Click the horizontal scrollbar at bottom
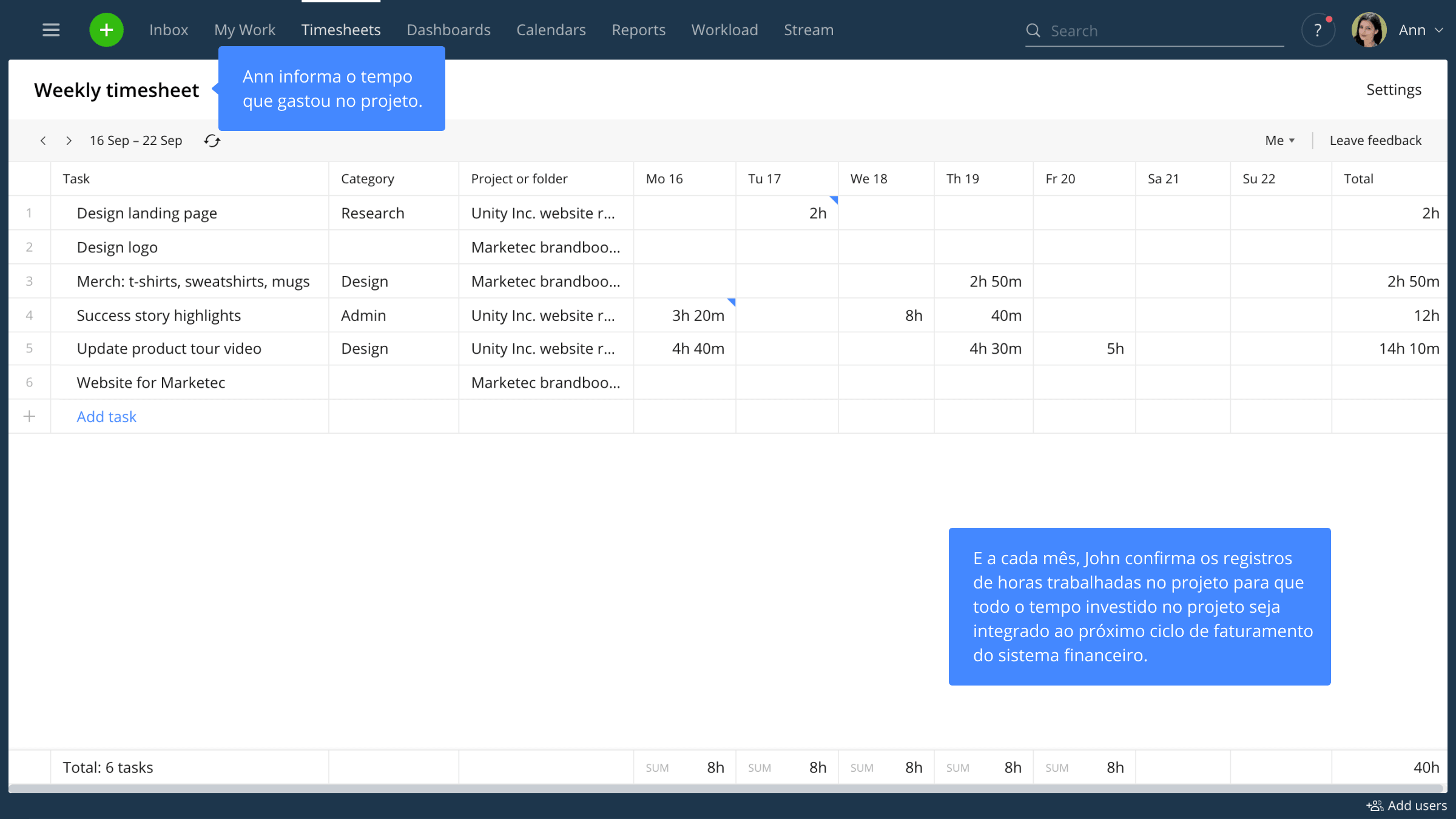 pos(727,789)
